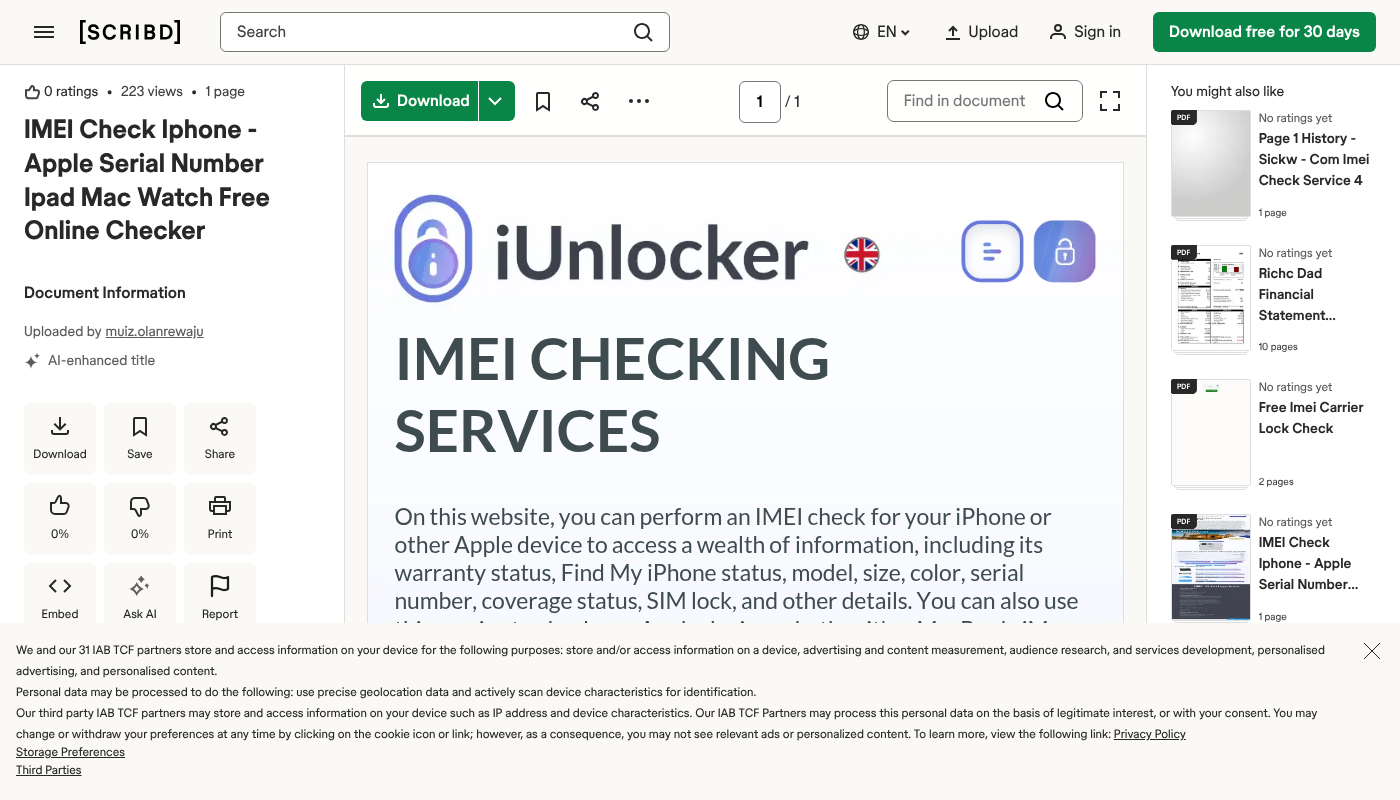Enter fullscreen document view

tap(1110, 101)
